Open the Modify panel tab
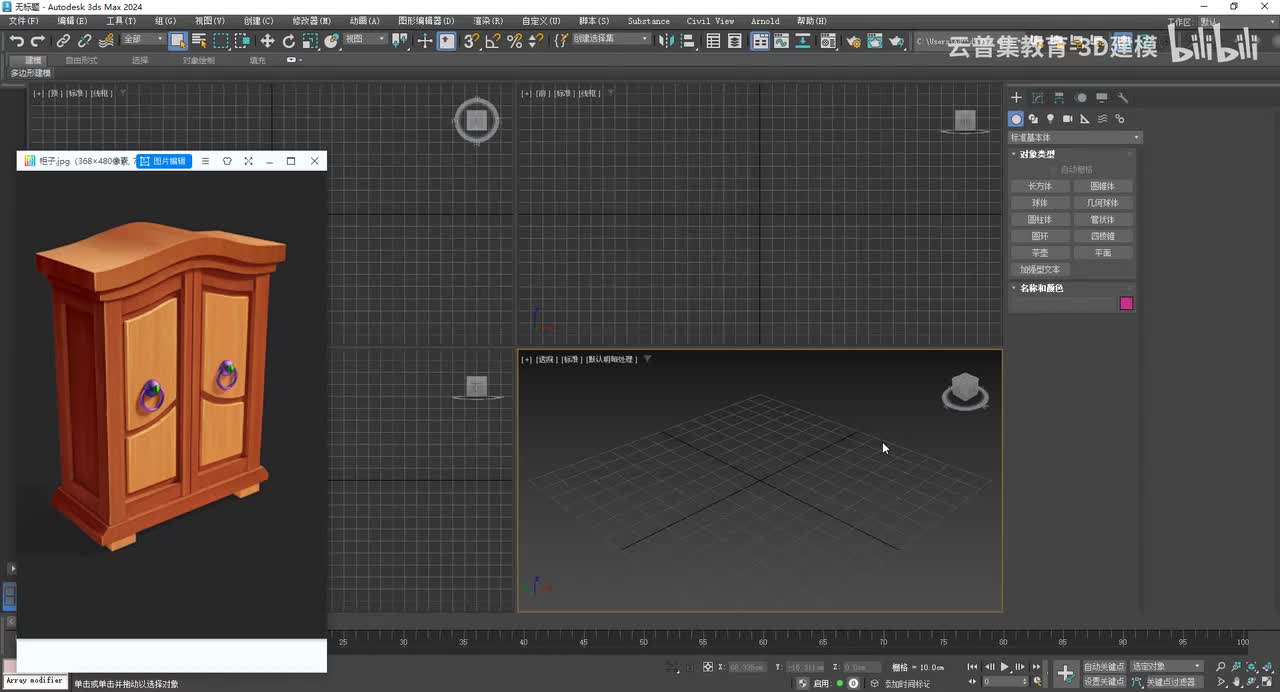The width and height of the screenshot is (1280, 692). click(x=1037, y=98)
